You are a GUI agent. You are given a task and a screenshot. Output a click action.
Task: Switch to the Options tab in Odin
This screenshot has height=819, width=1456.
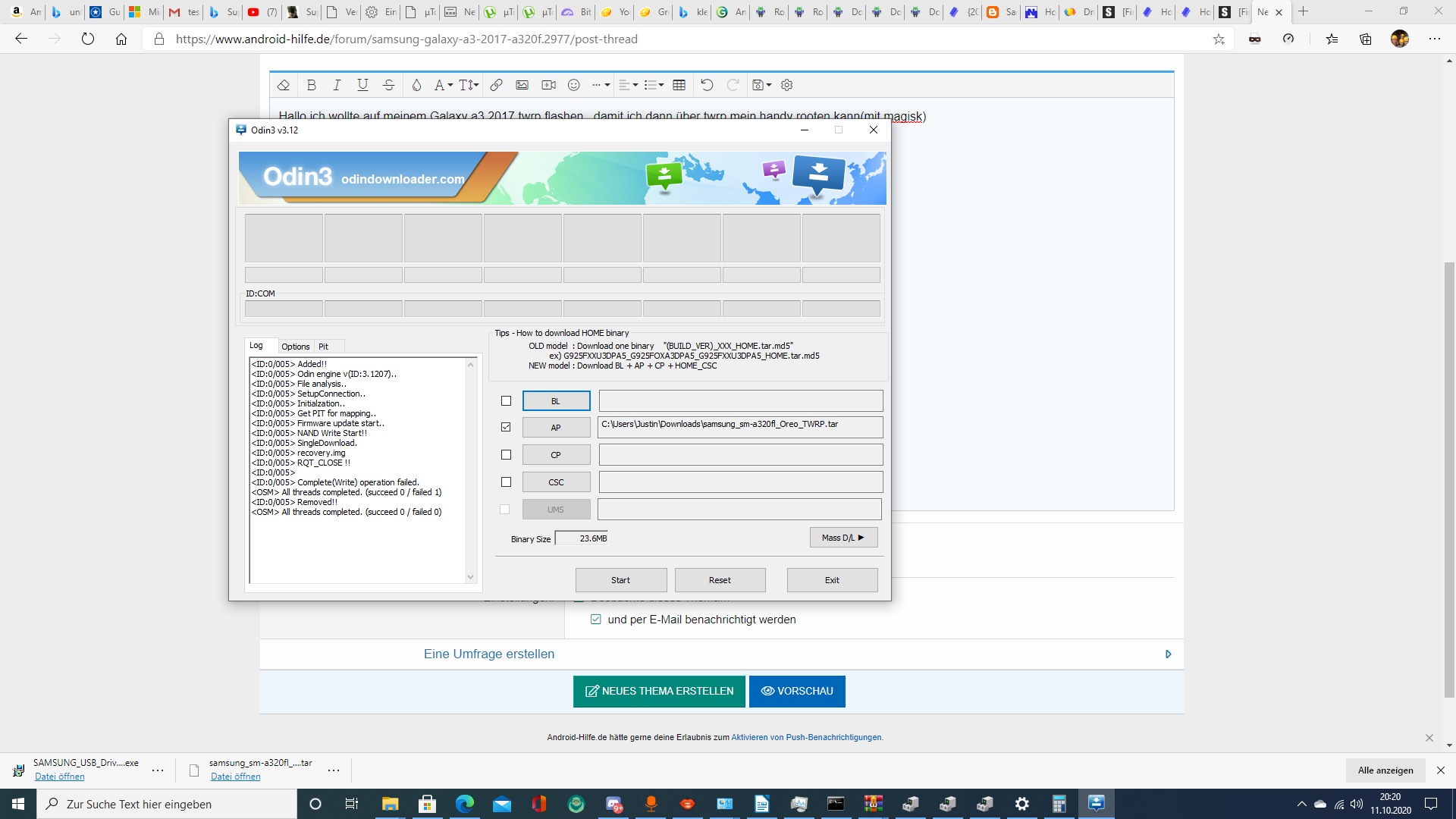(x=295, y=347)
